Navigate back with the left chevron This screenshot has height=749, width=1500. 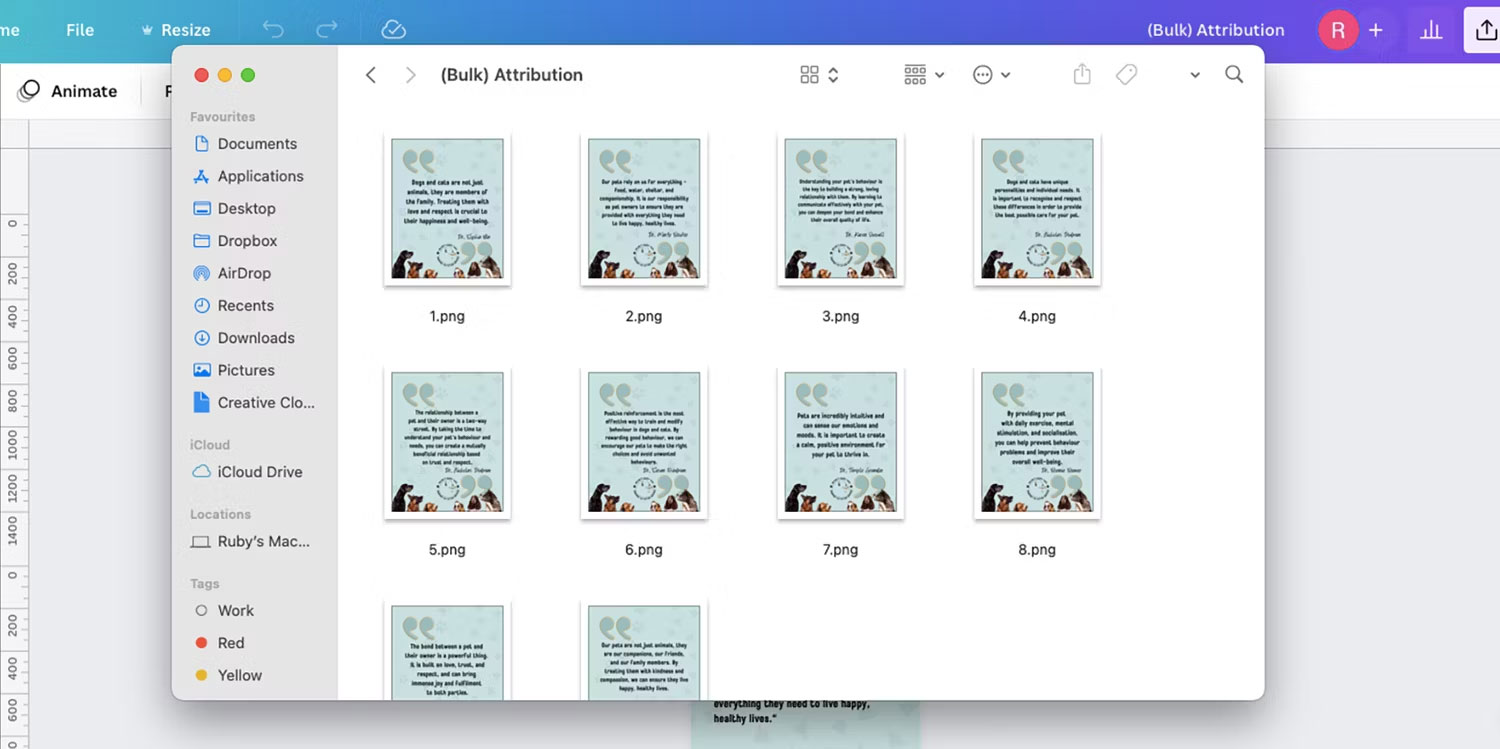pyautogui.click(x=371, y=74)
